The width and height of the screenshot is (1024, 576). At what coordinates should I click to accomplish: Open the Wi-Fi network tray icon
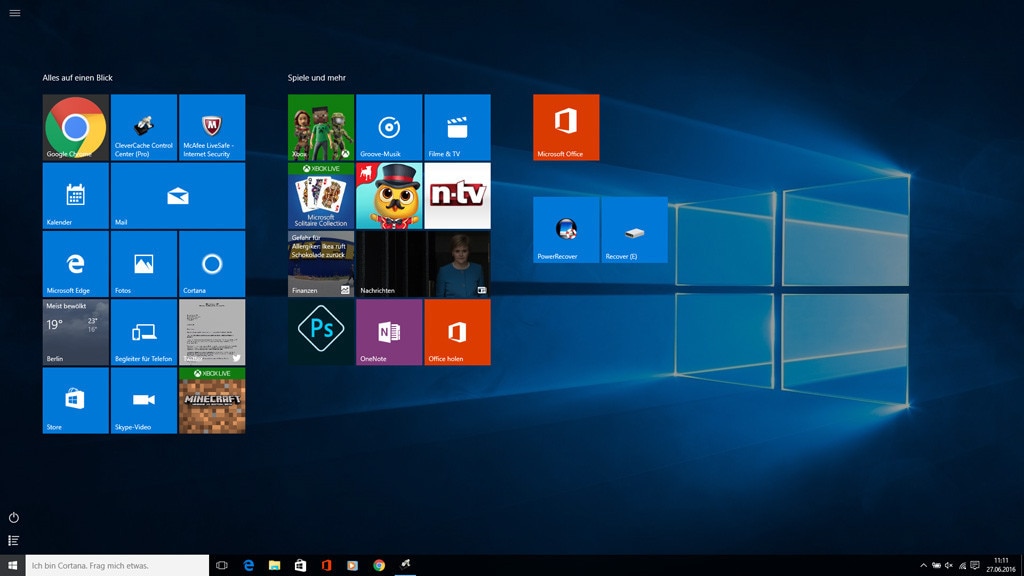(x=962, y=566)
